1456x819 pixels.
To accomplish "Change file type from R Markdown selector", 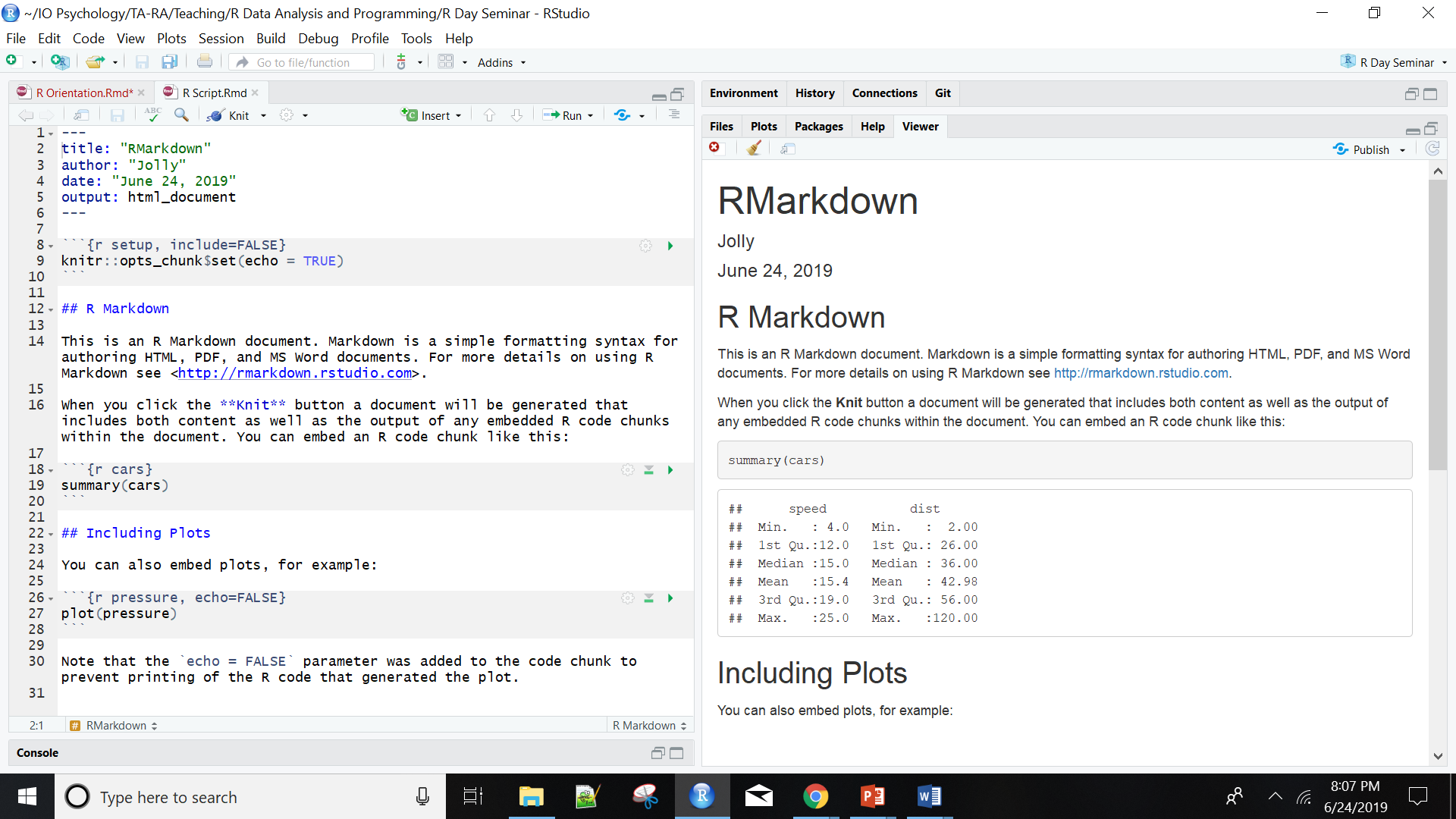I will [x=649, y=726].
